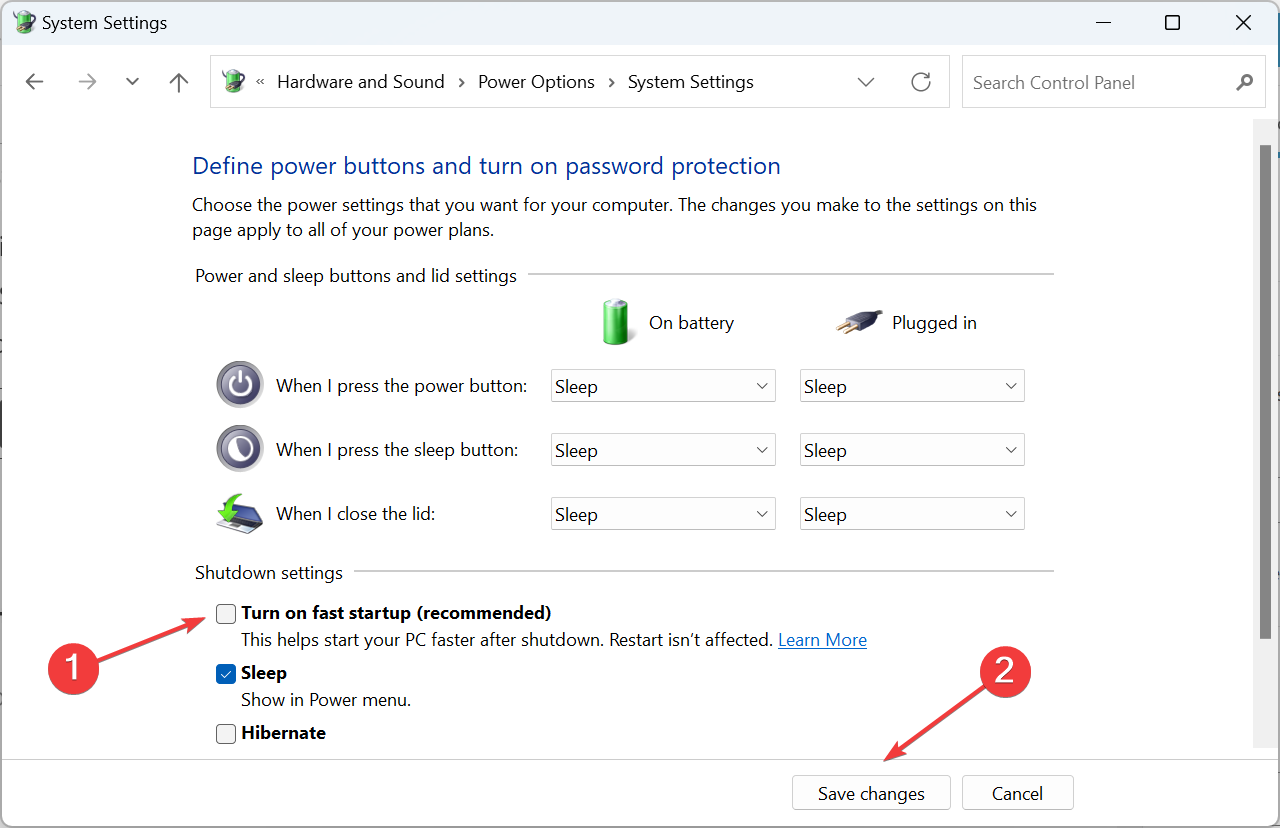The width and height of the screenshot is (1280, 828).
Task: Expand close the lid On battery dropdown
Action: click(663, 514)
